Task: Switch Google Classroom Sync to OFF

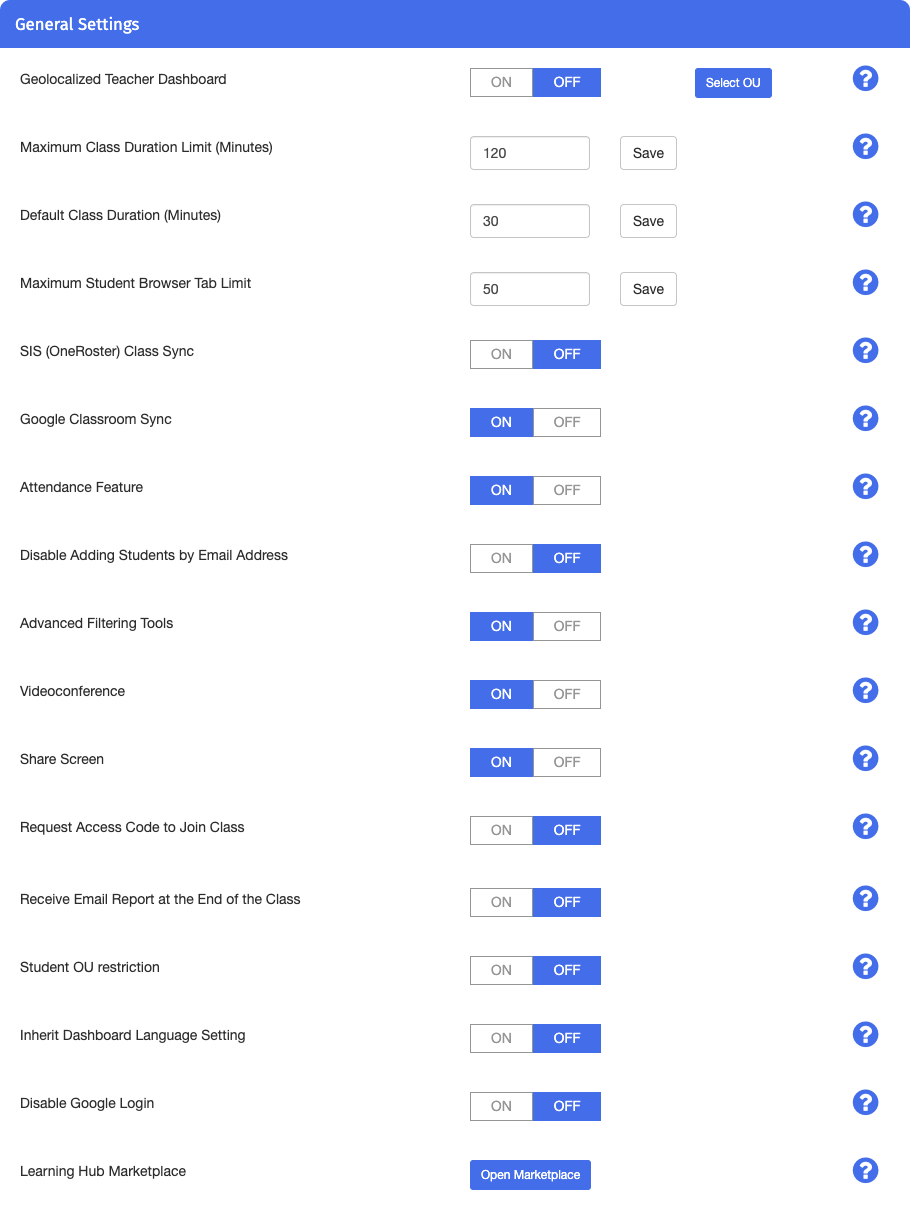Action: point(567,422)
